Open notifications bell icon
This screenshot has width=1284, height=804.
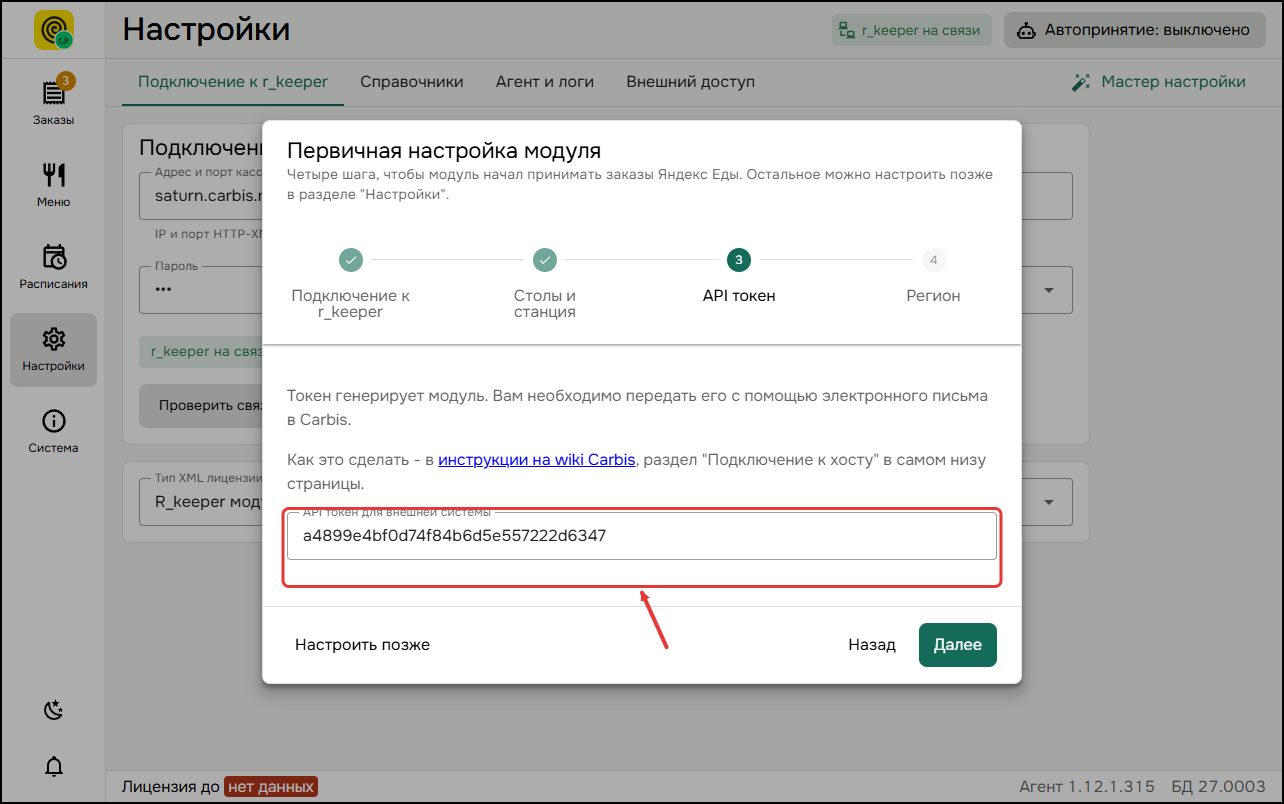(x=54, y=767)
